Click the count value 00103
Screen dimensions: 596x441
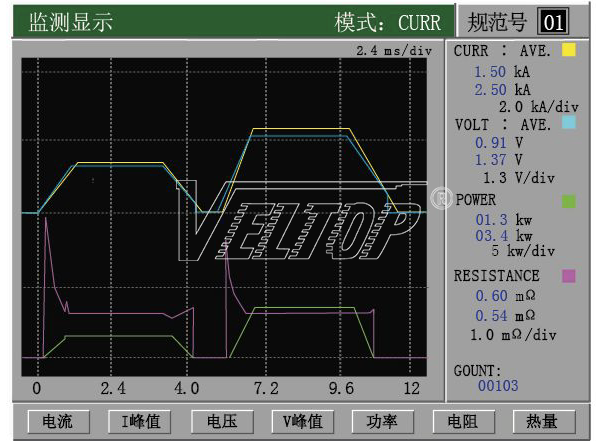pos(498,385)
